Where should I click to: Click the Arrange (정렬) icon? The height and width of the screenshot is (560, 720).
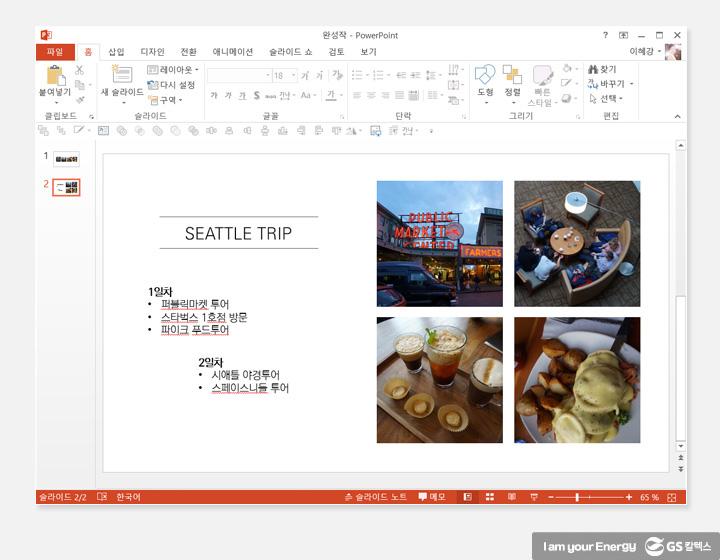tap(512, 75)
